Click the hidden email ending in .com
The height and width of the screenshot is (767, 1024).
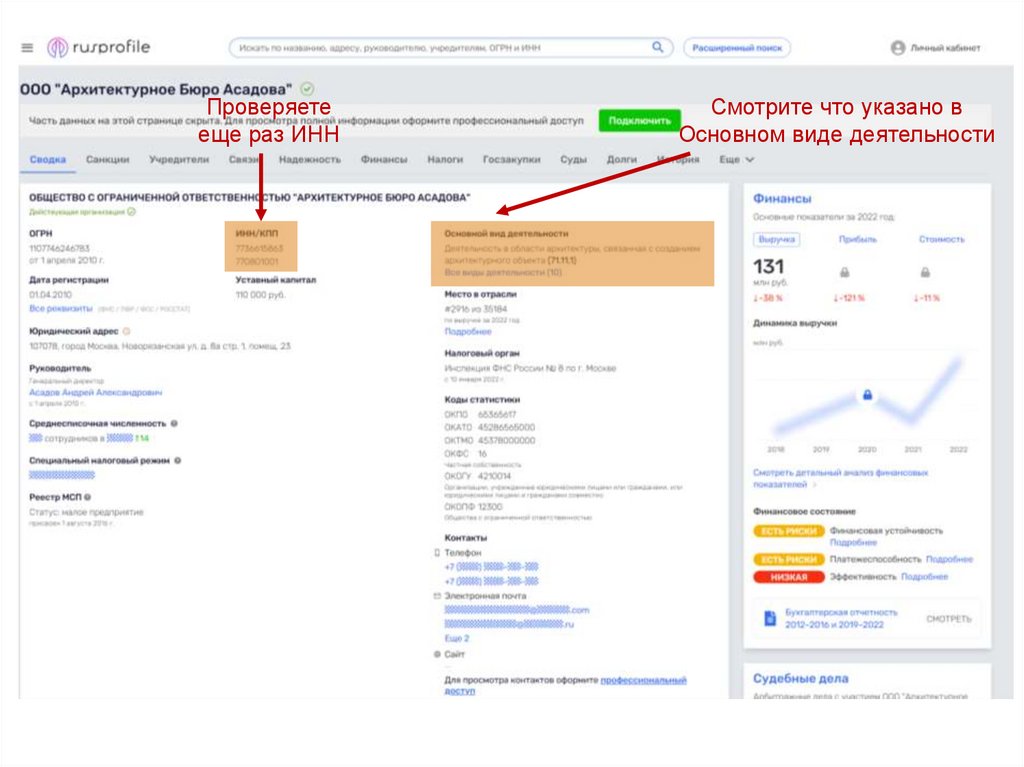point(517,610)
